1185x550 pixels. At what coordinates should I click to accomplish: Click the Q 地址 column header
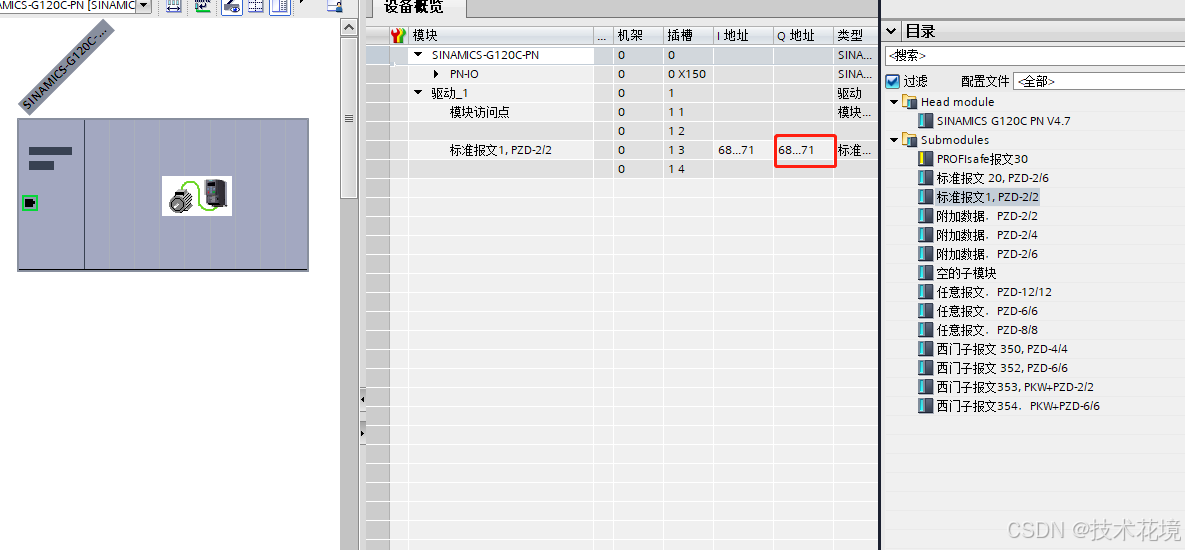(x=803, y=36)
